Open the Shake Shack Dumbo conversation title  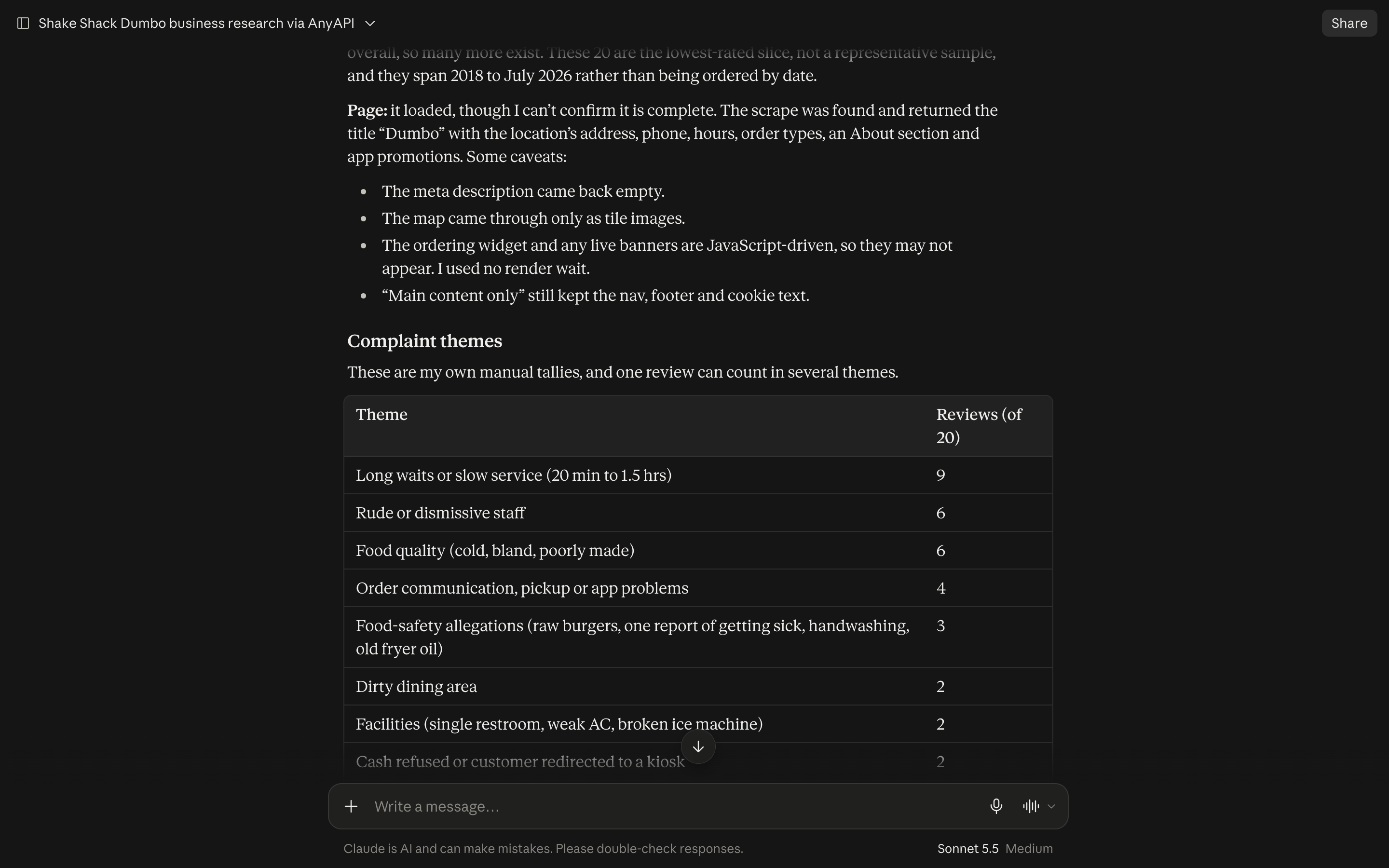click(196, 24)
